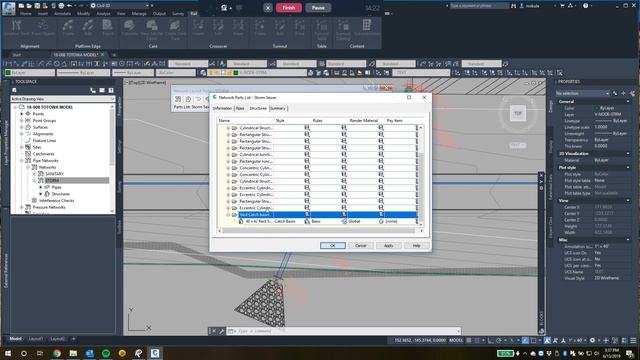
Task: Open the Active Drawing View dropdown
Action: [x=63, y=99]
